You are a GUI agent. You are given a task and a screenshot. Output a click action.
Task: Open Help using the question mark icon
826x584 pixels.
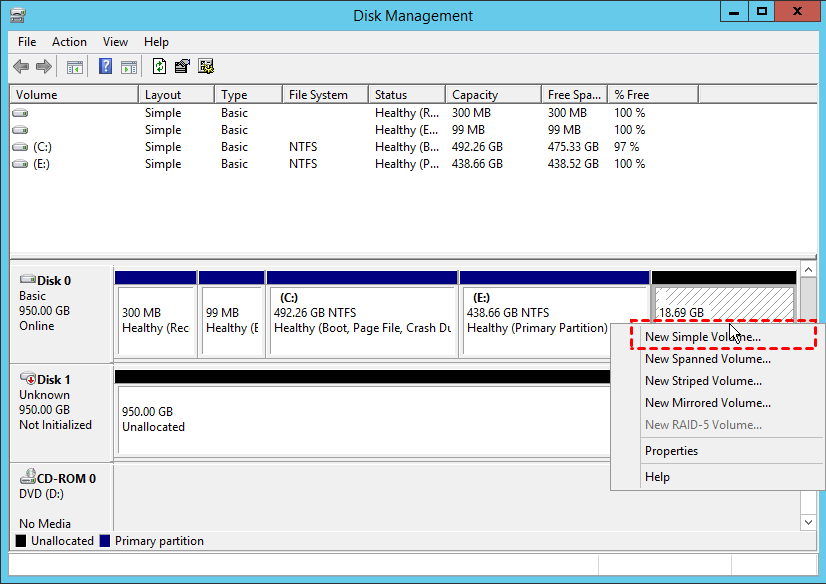click(x=105, y=66)
